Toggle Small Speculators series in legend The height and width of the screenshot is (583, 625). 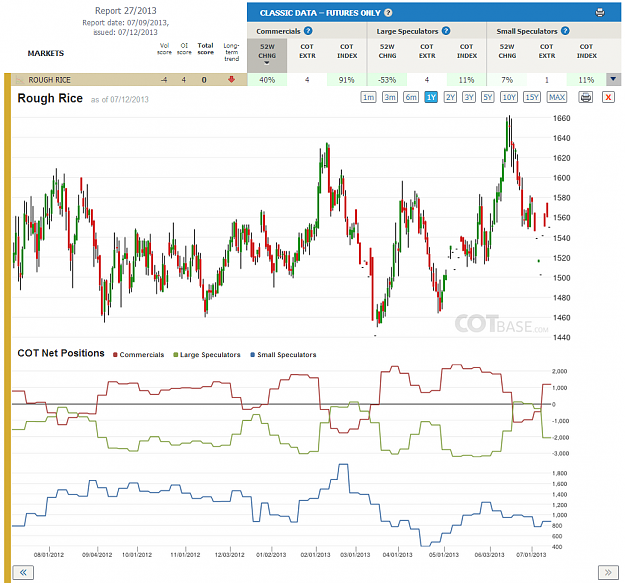pos(283,355)
